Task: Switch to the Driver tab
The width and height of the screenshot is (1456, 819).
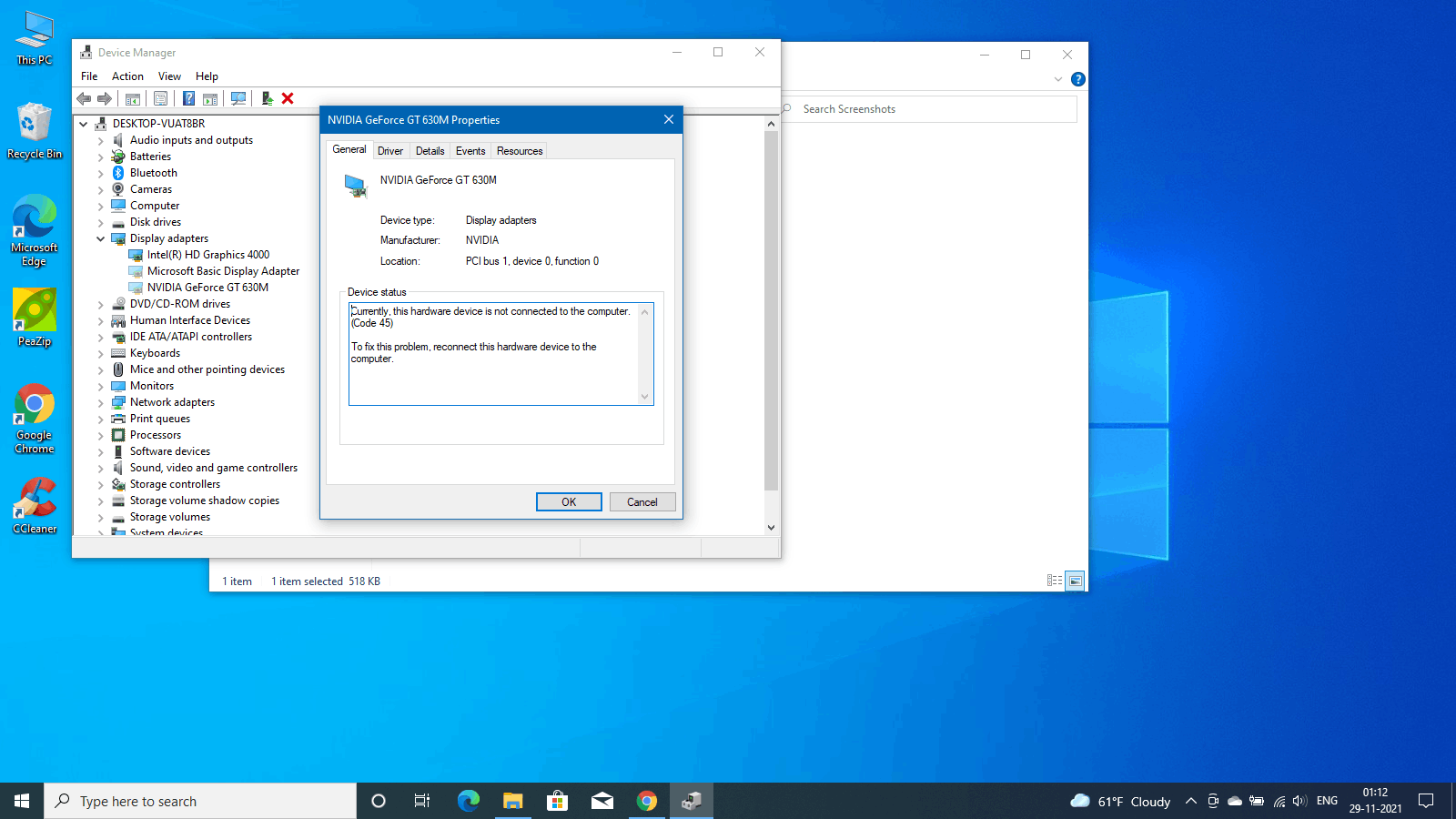Action: pyautogui.click(x=390, y=151)
